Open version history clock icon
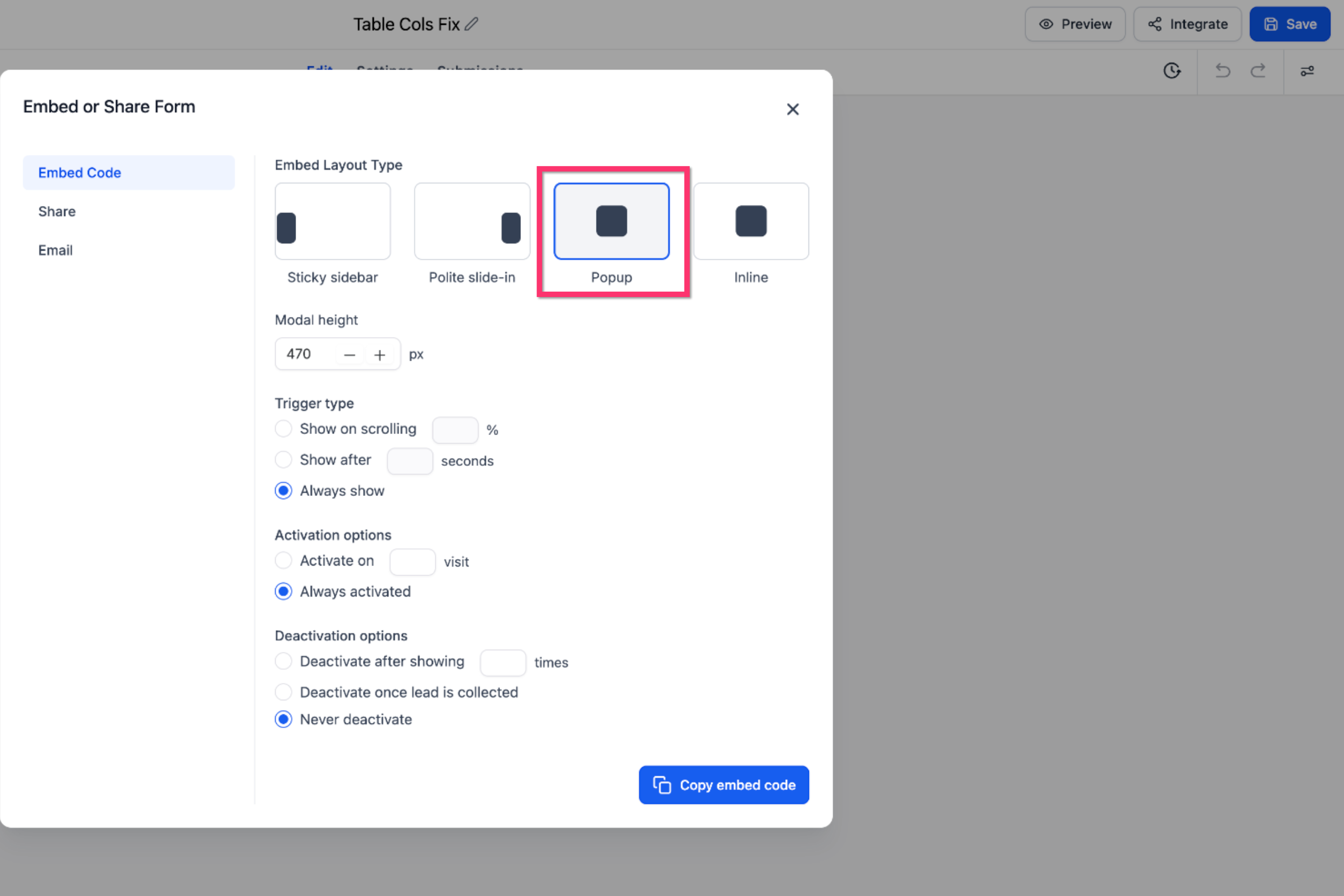The image size is (1344, 896). [1172, 71]
